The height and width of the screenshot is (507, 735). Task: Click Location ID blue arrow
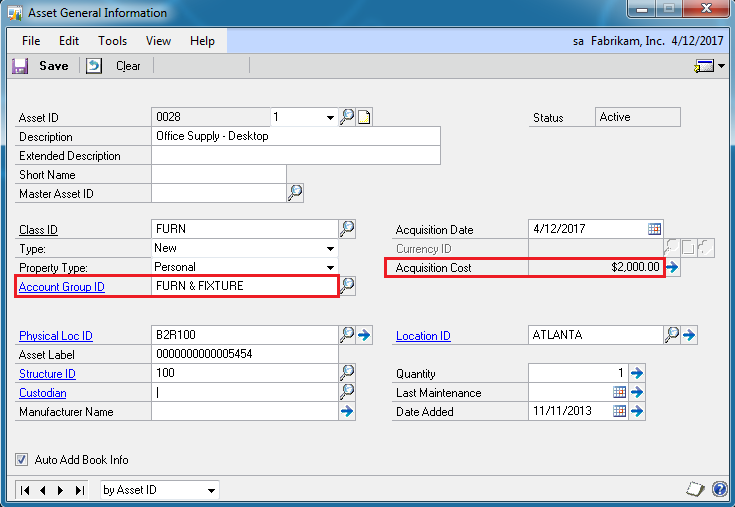point(689,335)
